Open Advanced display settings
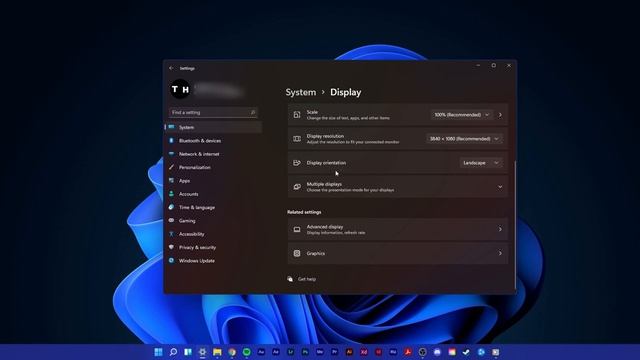Viewport: 640px width, 360px height. [398, 229]
